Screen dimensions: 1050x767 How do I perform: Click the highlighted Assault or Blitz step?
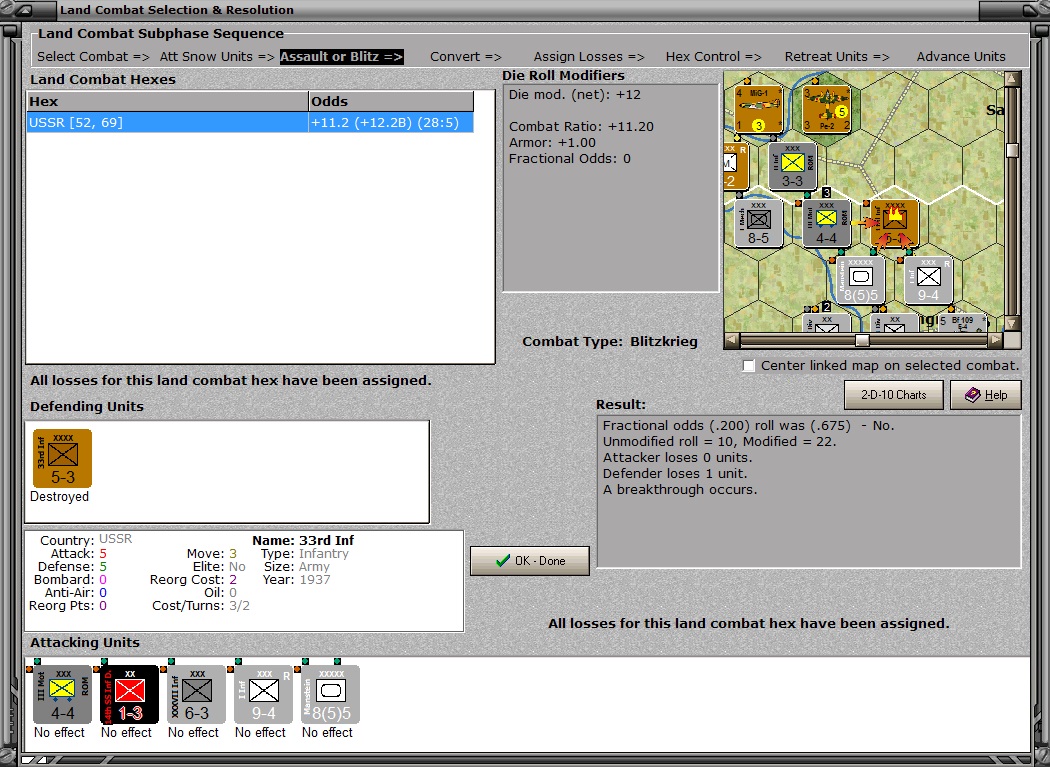[x=342, y=57]
